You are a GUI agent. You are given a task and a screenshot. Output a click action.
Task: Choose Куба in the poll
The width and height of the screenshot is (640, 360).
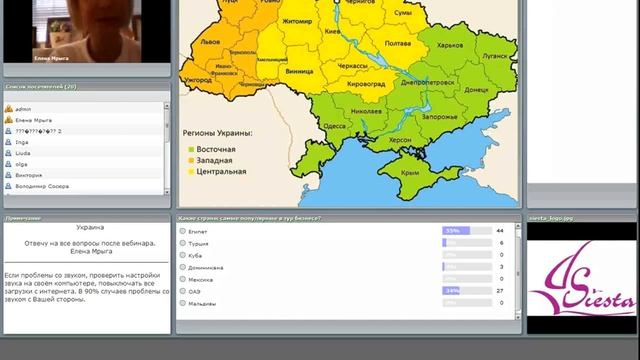[x=182, y=255]
